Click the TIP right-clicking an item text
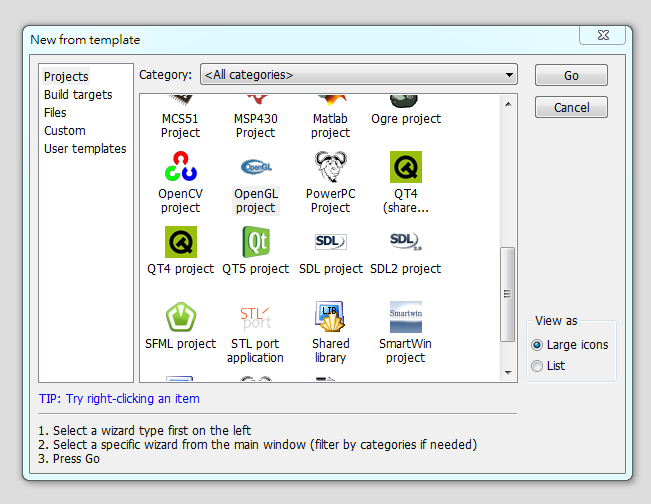The width and height of the screenshot is (651, 504). [119, 399]
